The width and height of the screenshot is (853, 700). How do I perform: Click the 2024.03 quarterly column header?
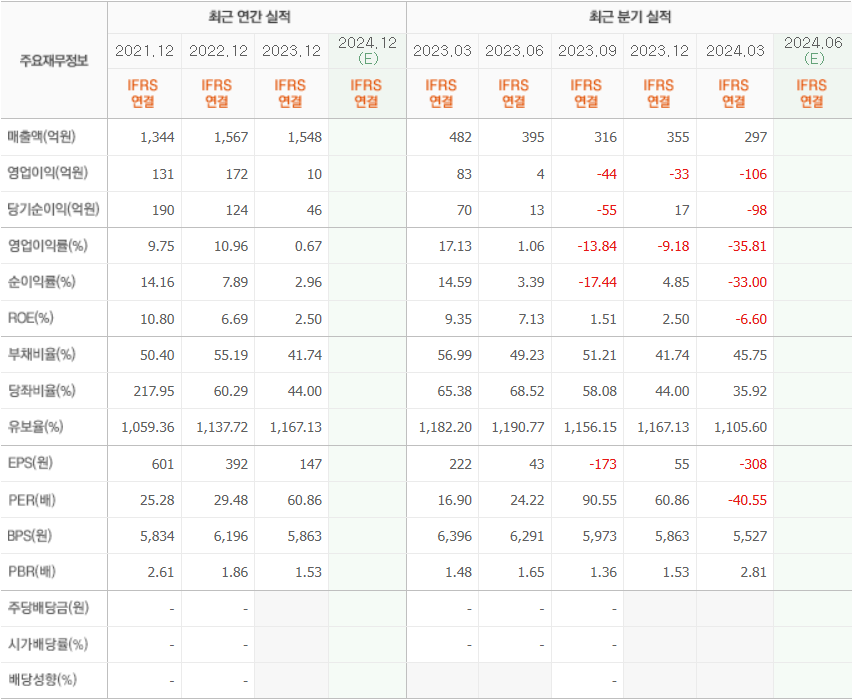735,51
